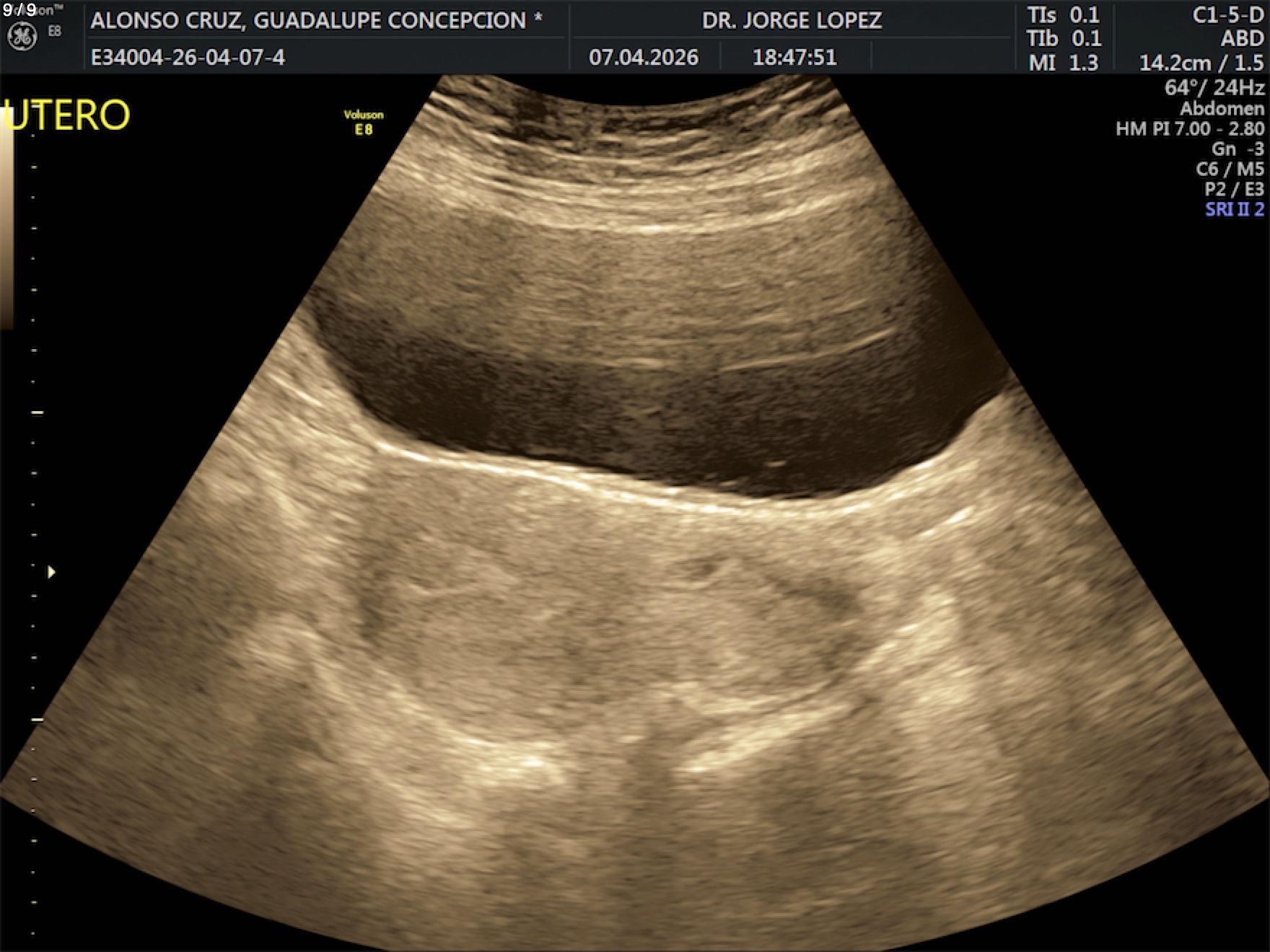This screenshot has height=952, width=1270.
Task: Click the yellow Voluson E8 watermark
Action: 364,122
